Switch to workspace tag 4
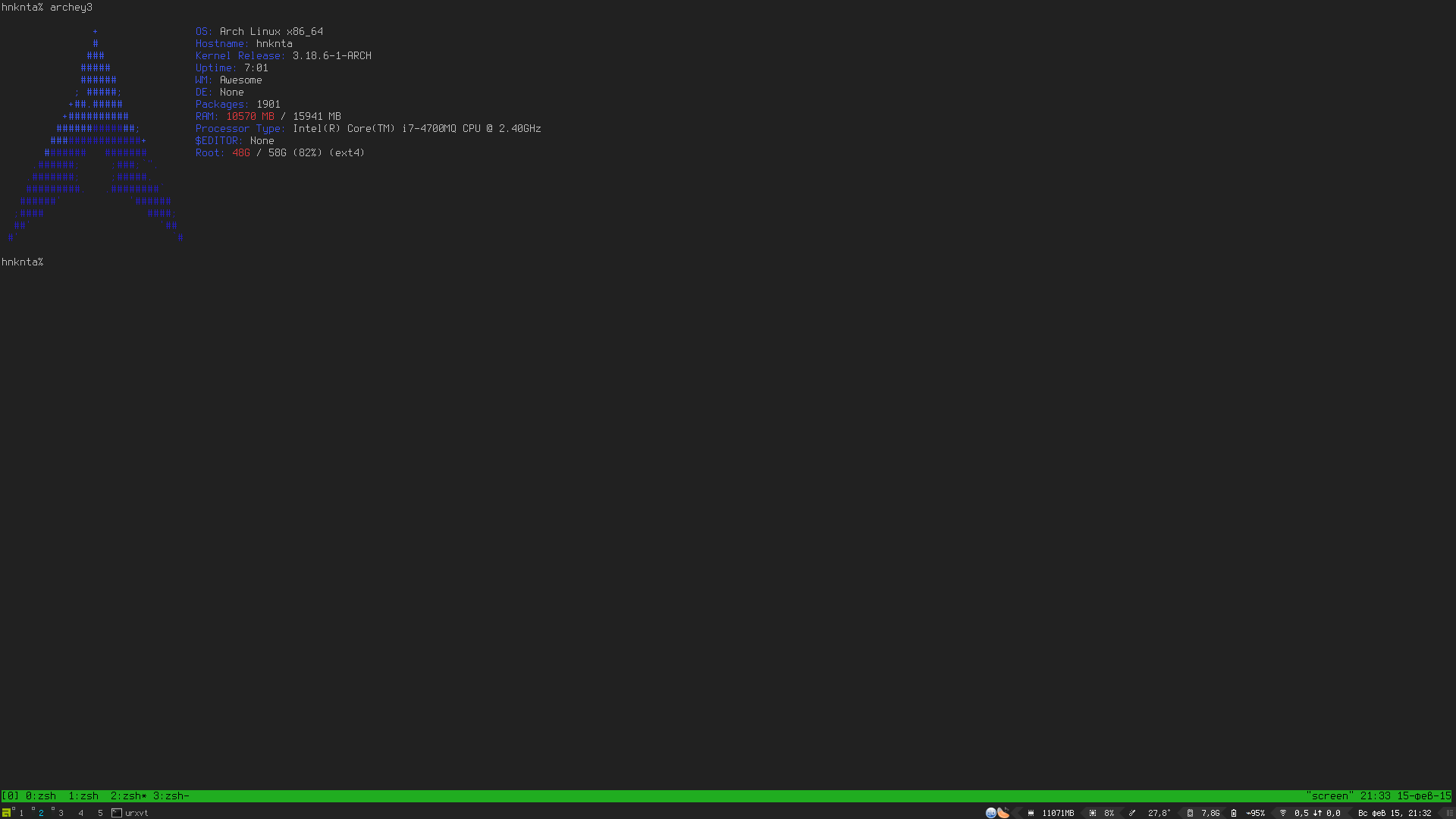The width and height of the screenshot is (1456, 819). pyautogui.click(x=80, y=813)
